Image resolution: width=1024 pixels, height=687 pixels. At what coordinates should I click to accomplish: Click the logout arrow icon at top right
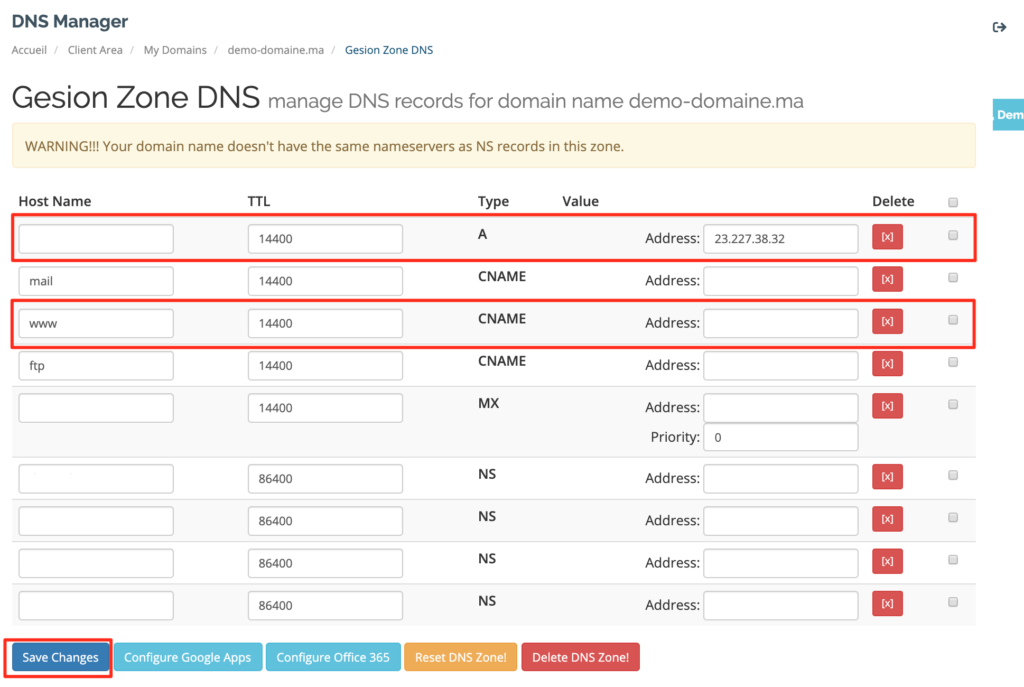[998, 28]
